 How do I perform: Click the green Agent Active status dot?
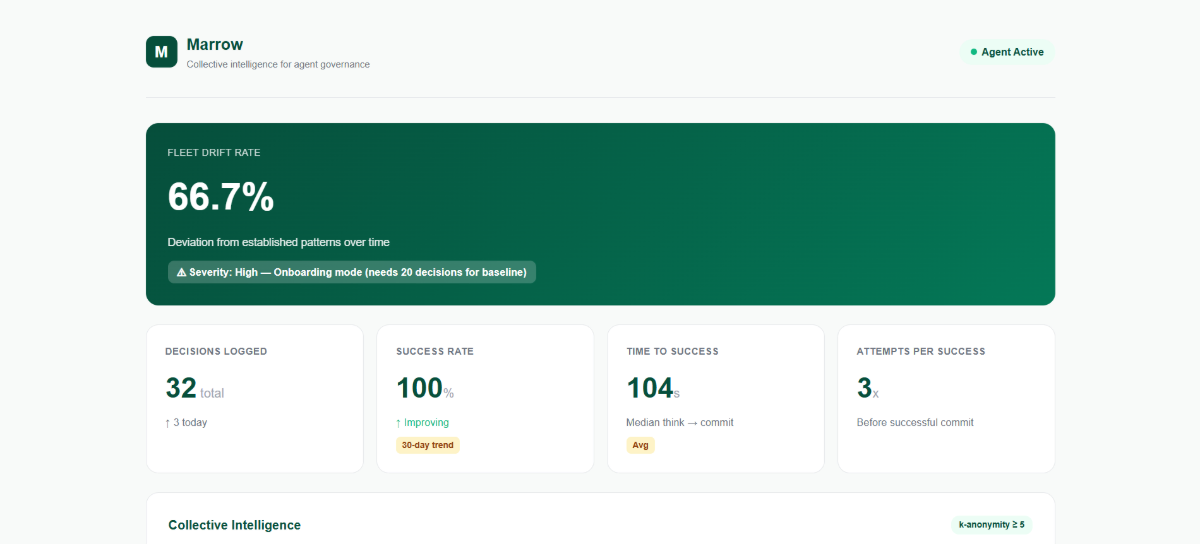tap(974, 52)
